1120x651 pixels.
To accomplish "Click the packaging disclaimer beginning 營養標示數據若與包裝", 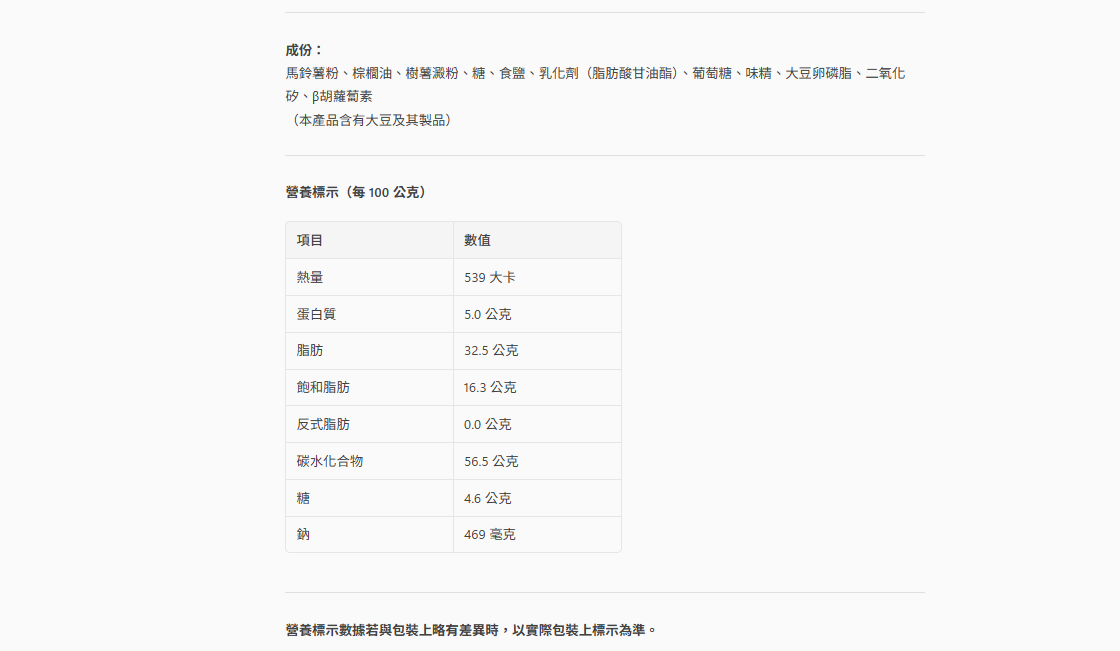I will pos(471,630).
